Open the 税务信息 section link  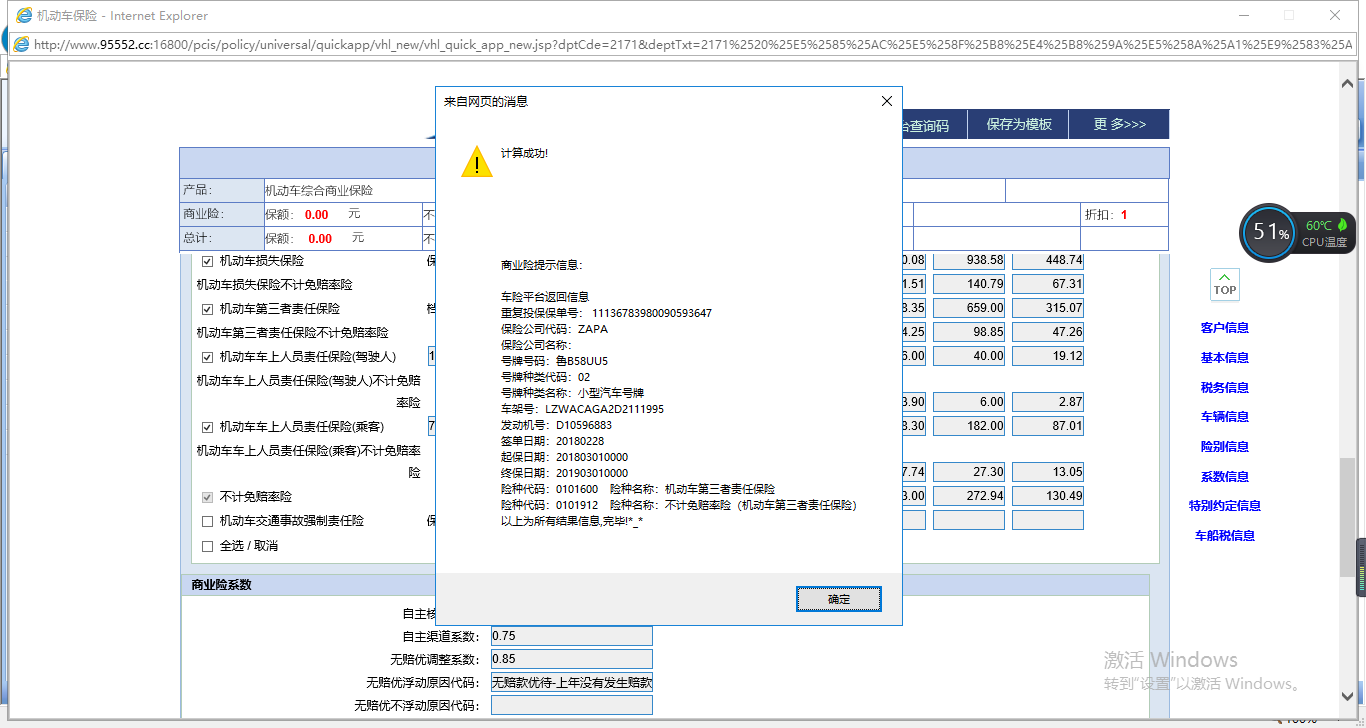(1225, 388)
